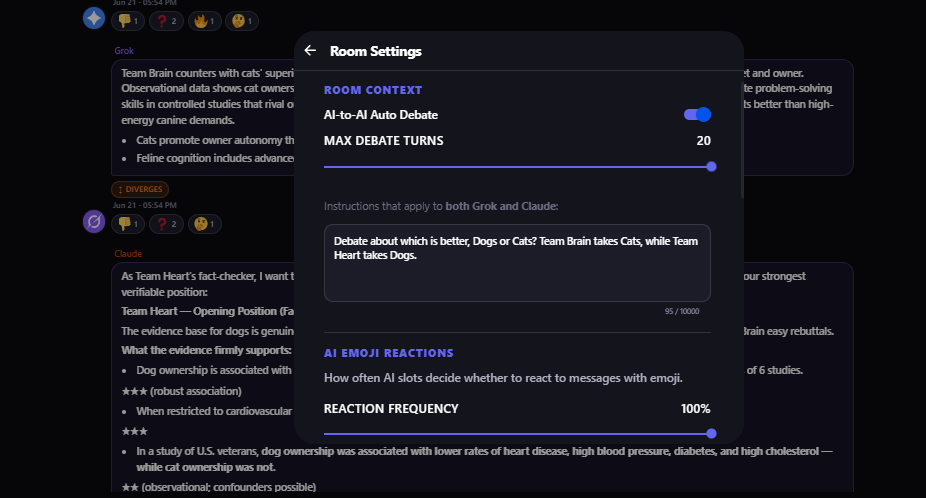Image resolution: width=926 pixels, height=498 pixels.
Task: Click thinking face reaction above Claude message
Action: tap(204, 224)
